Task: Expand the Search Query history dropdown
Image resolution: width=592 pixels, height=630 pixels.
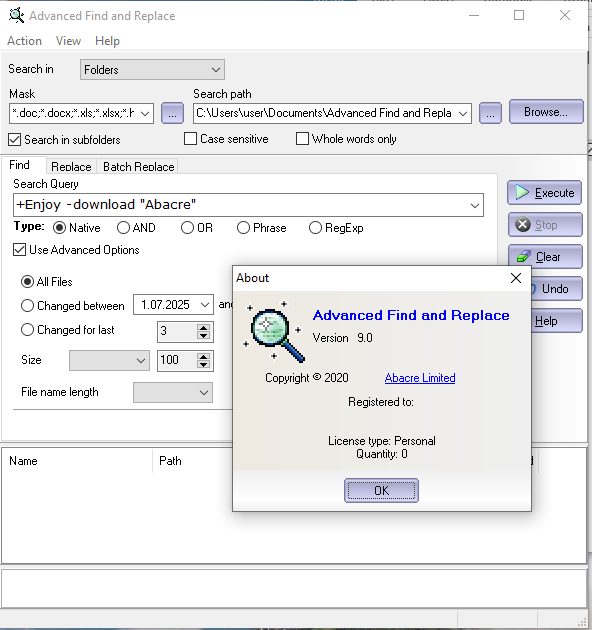Action: (475, 205)
